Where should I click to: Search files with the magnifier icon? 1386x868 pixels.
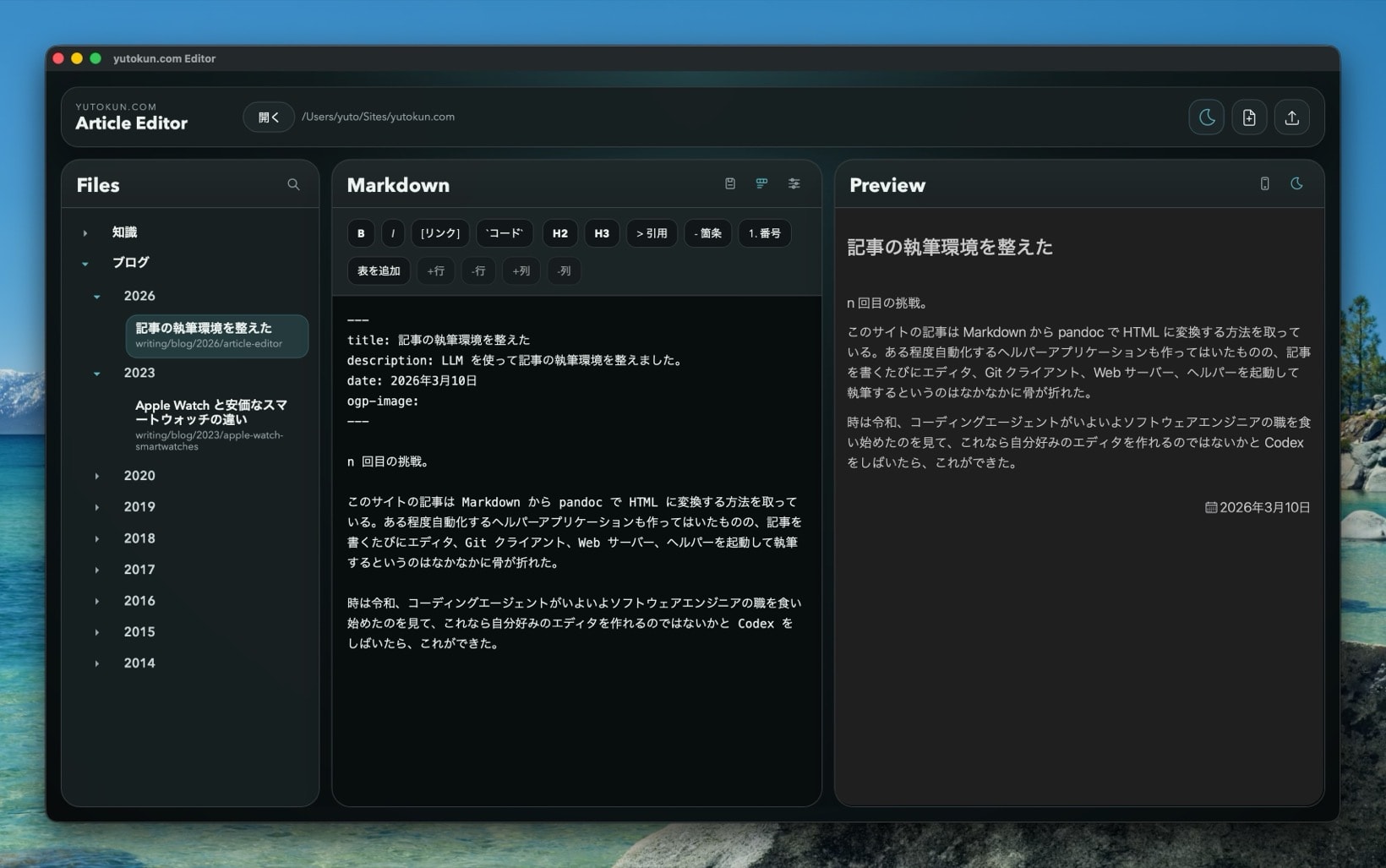(293, 184)
